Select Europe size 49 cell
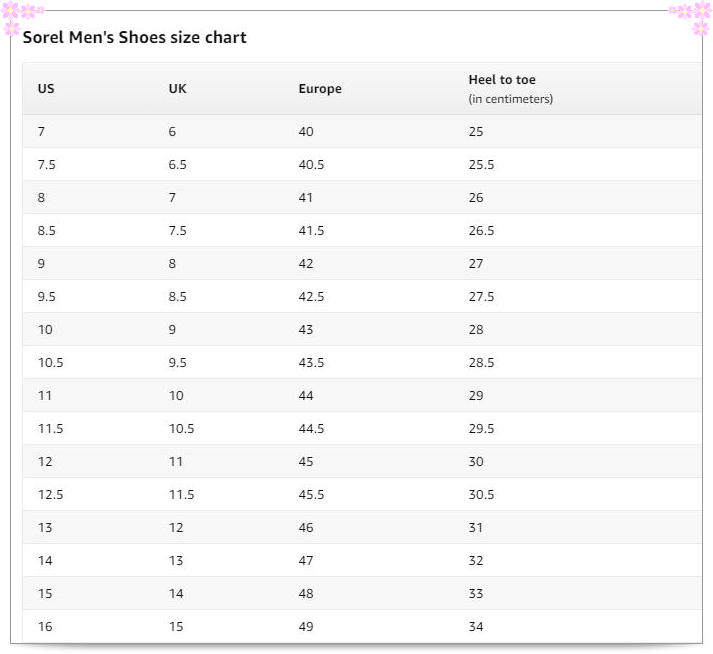The height and width of the screenshot is (654, 713). 306,627
